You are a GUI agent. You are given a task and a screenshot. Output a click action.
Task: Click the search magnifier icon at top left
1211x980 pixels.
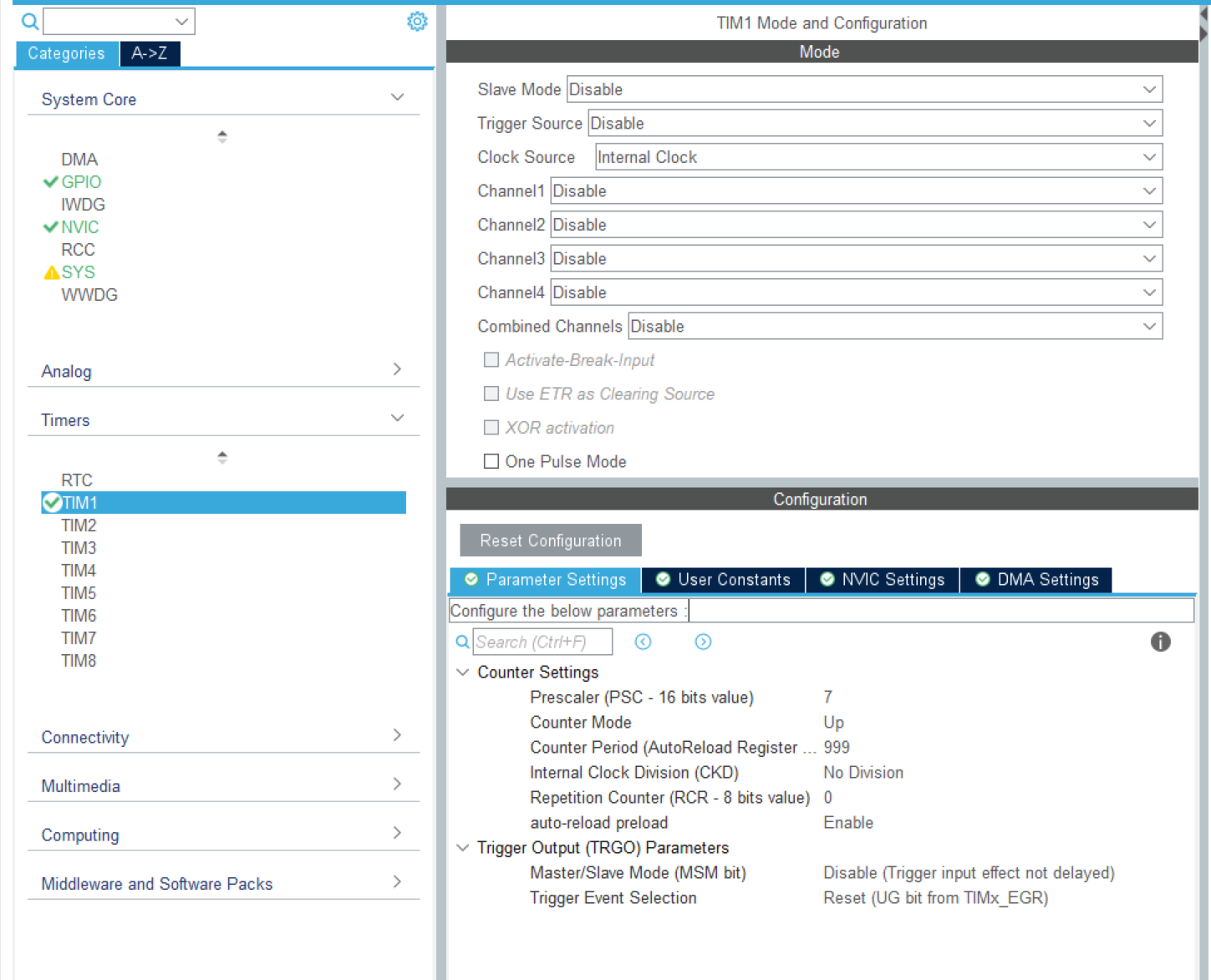pos(30,22)
